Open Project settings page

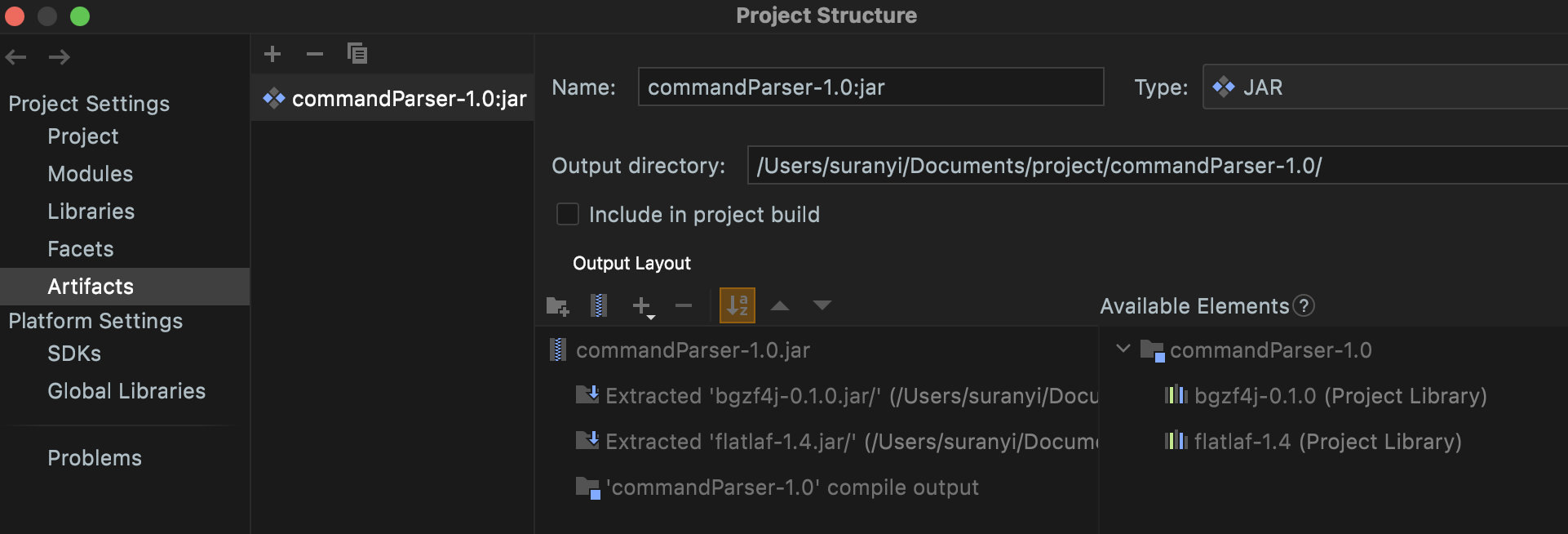[x=83, y=136]
